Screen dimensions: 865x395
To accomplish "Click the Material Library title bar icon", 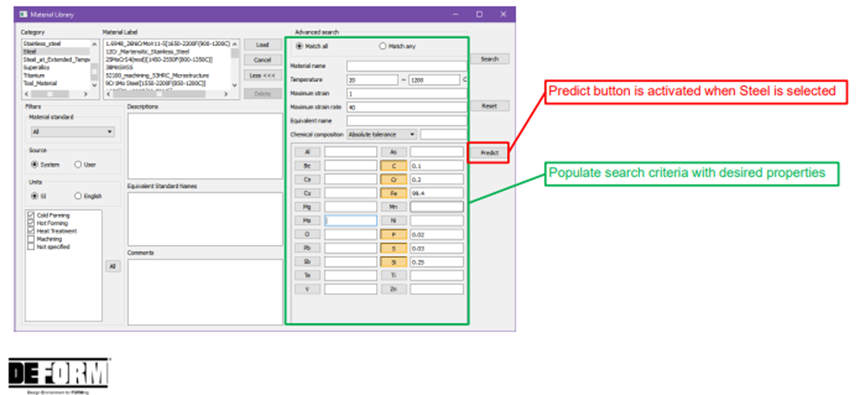I will [x=24, y=14].
